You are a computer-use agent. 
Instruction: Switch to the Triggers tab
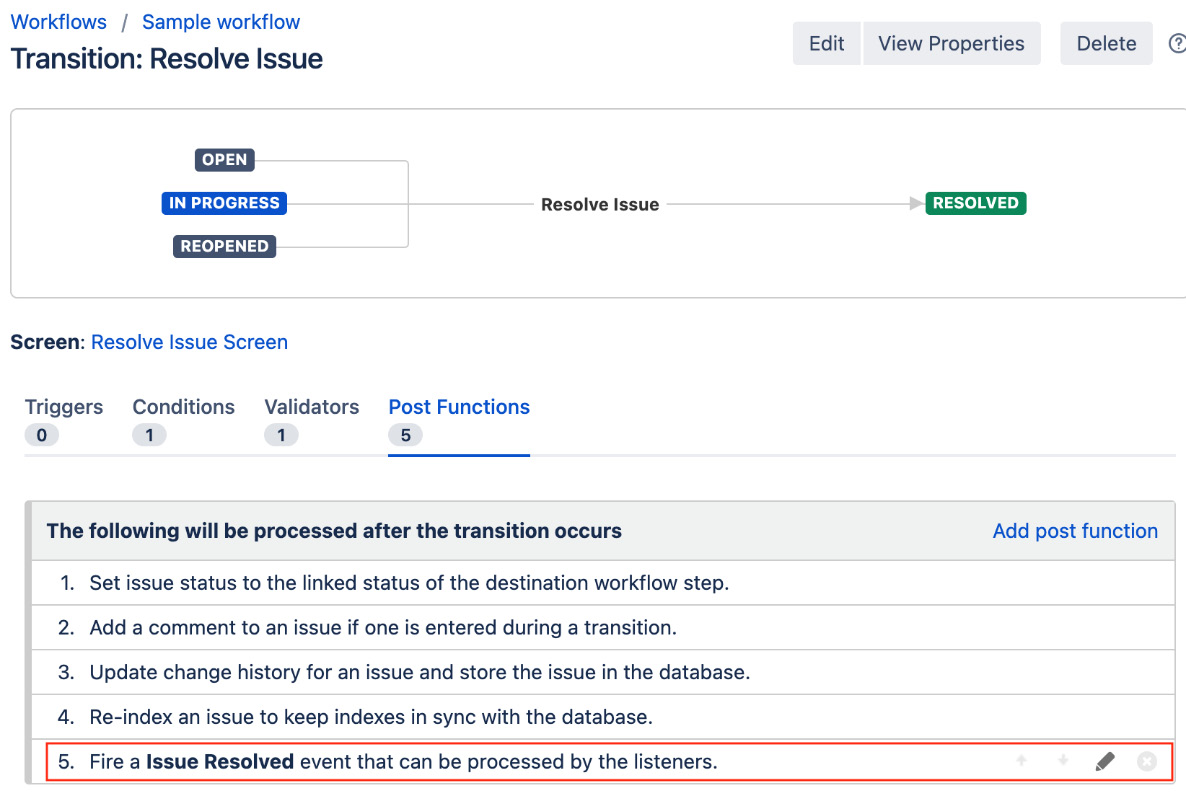63,407
